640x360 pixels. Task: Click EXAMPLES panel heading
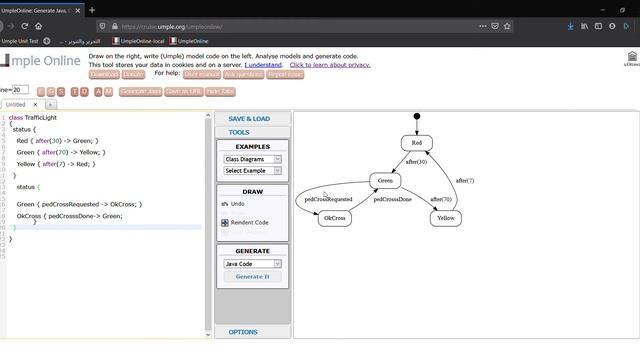pos(253,147)
